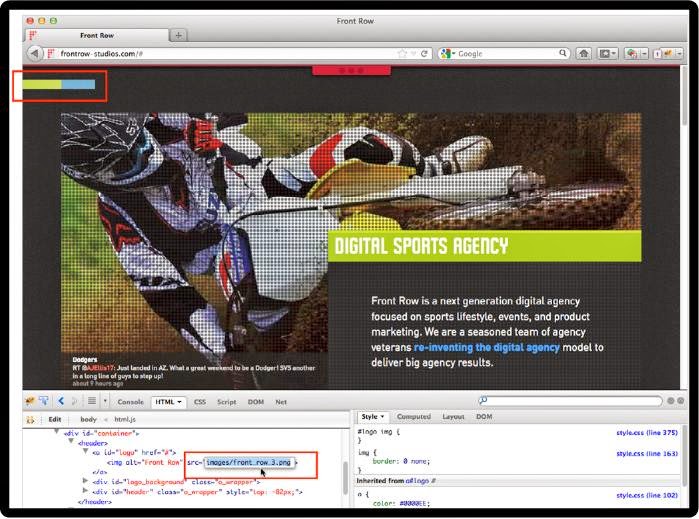Collapse the header element node

pos(71,441)
